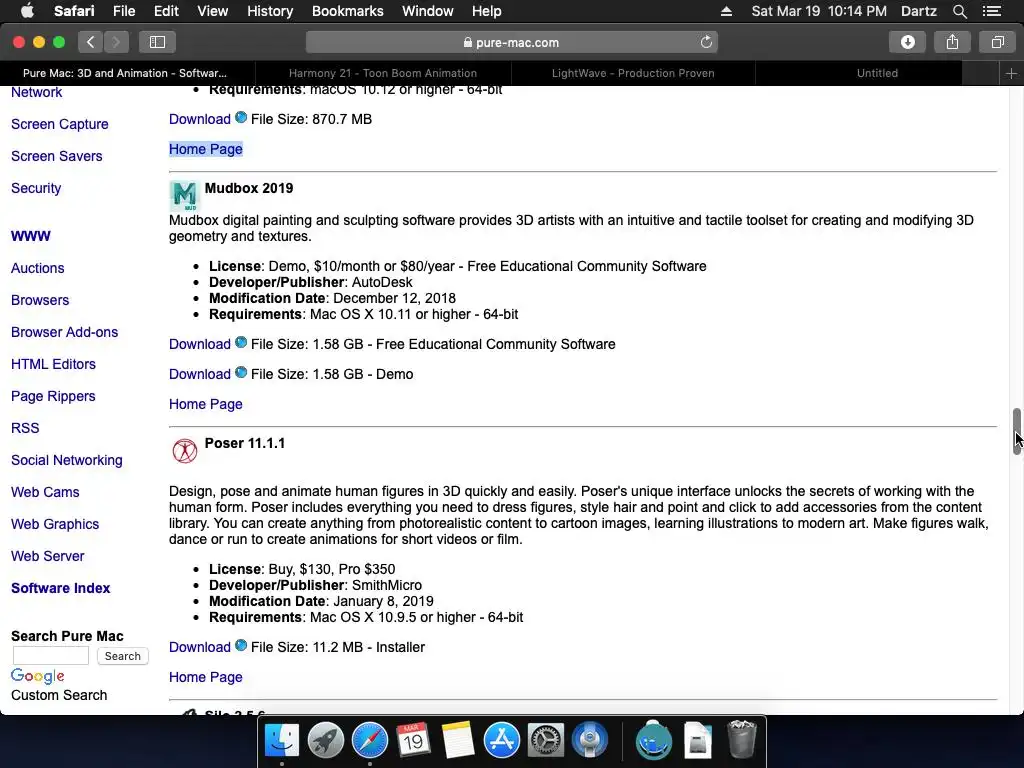Open Mudbox 2019 Home Page link
The width and height of the screenshot is (1024, 768).
pos(206,404)
